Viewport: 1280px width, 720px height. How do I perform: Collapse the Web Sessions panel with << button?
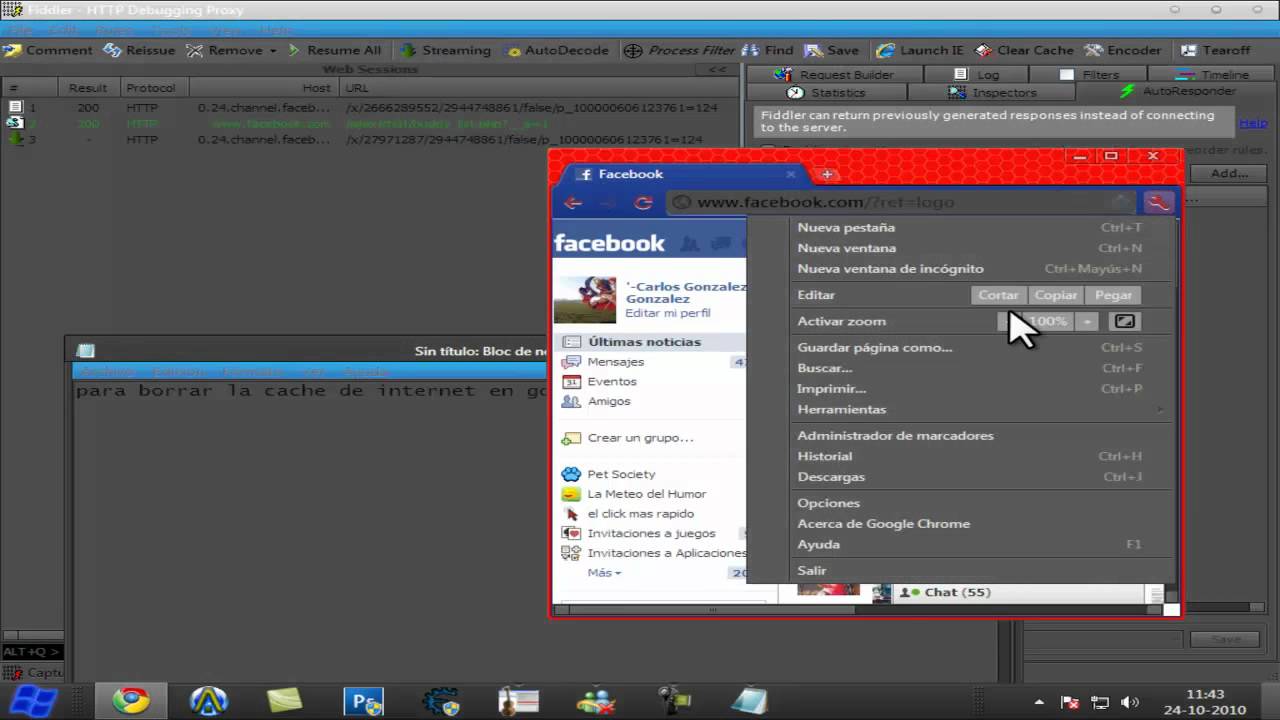pos(717,69)
